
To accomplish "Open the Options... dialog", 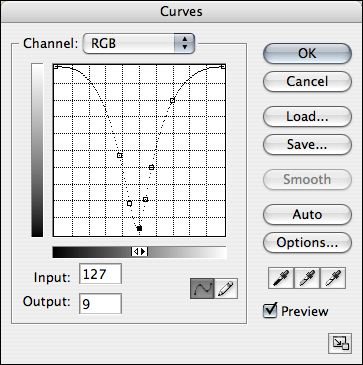I will [307, 242].
